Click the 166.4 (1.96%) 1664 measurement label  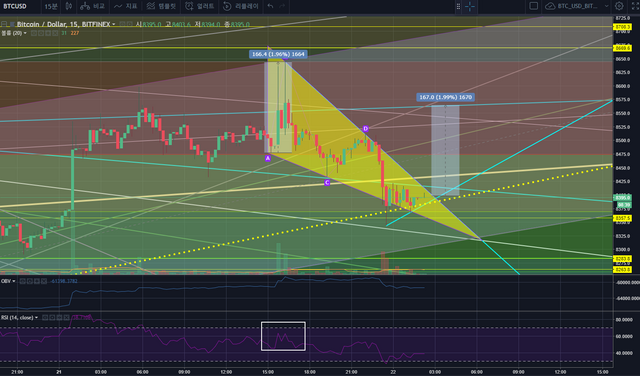278,54
